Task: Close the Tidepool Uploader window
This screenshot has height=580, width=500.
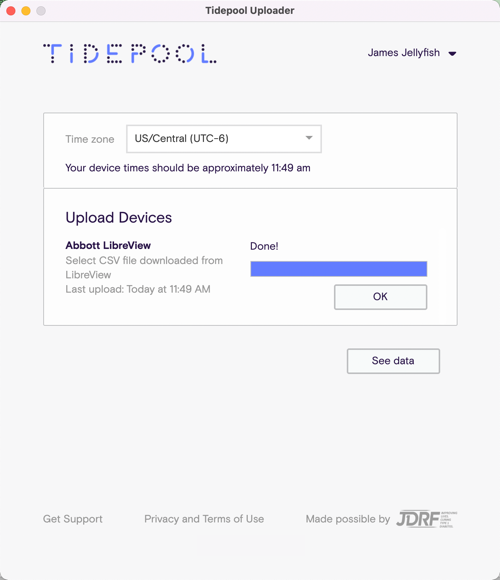Action: pyautogui.click(x=11, y=11)
